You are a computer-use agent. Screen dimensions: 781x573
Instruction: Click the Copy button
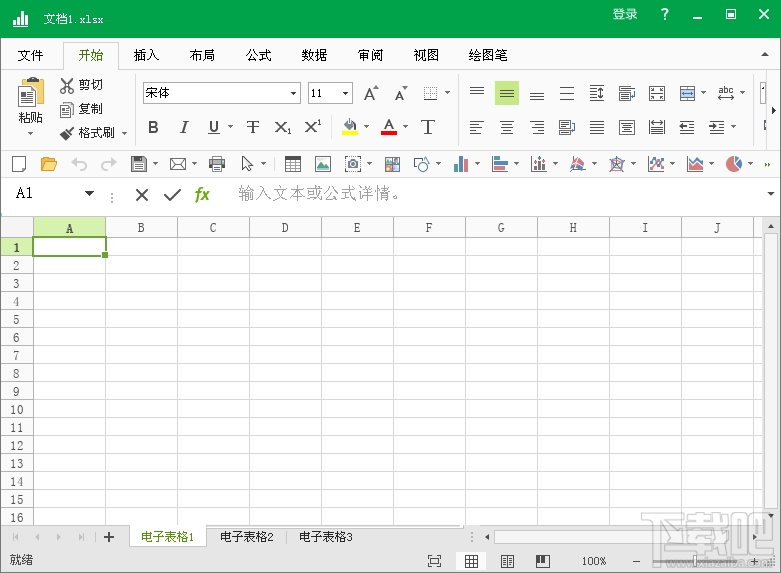81,109
